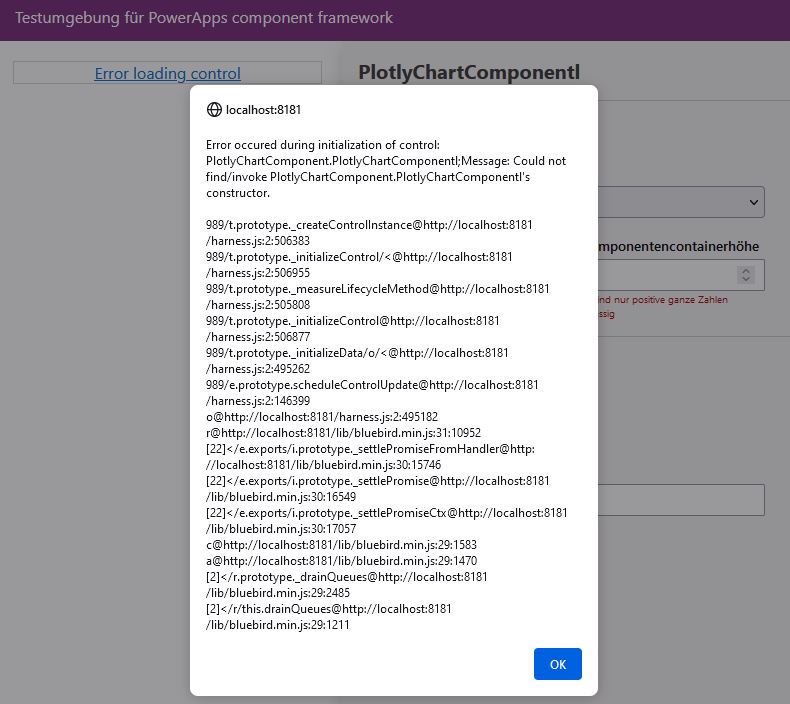Click the r.prototype._drainQueues stack trace line

point(347,585)
